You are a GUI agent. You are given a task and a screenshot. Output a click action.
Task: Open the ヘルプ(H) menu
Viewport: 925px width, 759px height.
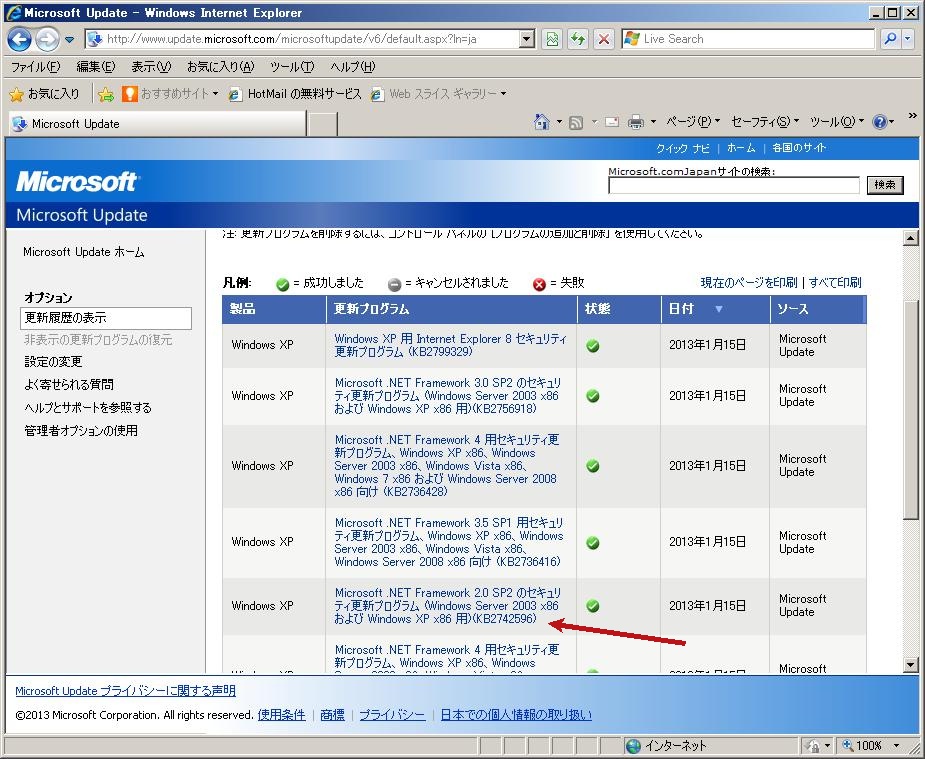[353, 67]
